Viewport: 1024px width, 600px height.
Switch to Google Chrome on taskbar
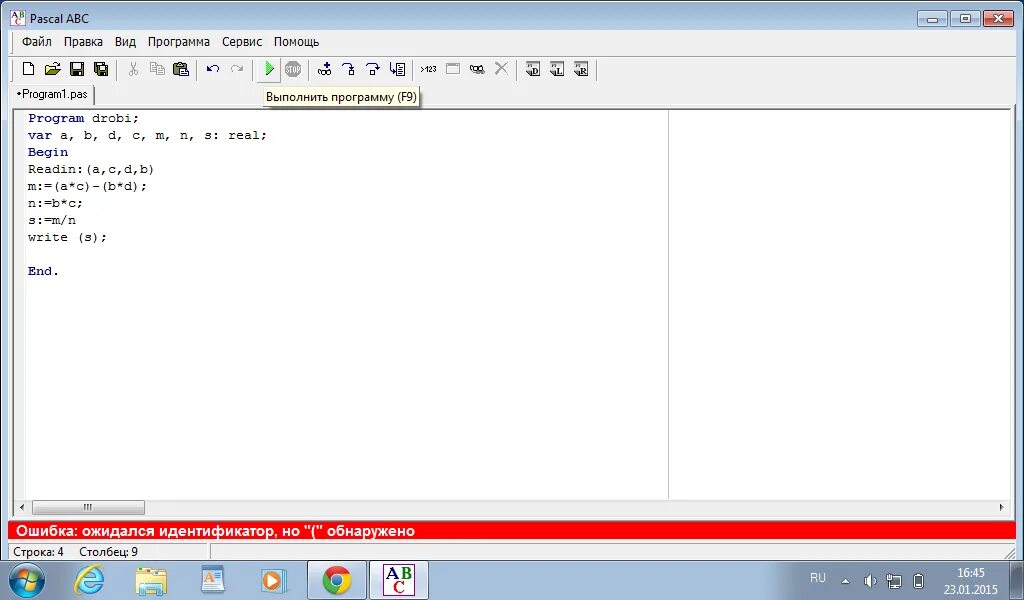[x=336, y=580]
